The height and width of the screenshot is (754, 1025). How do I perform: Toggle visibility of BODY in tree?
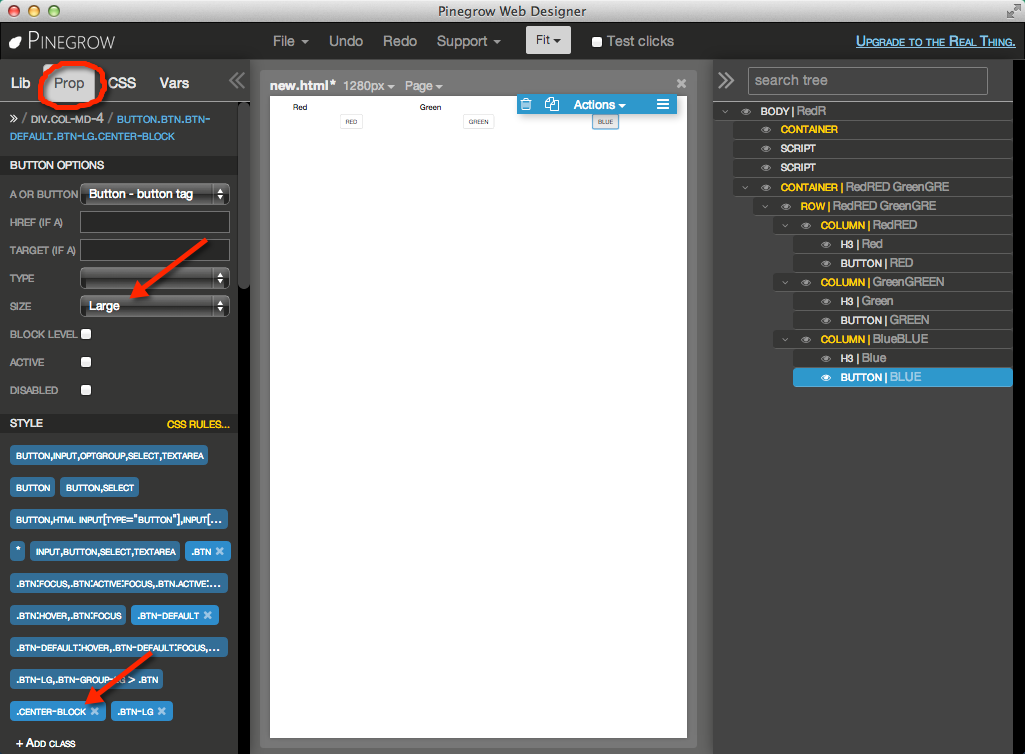point(746,111)
